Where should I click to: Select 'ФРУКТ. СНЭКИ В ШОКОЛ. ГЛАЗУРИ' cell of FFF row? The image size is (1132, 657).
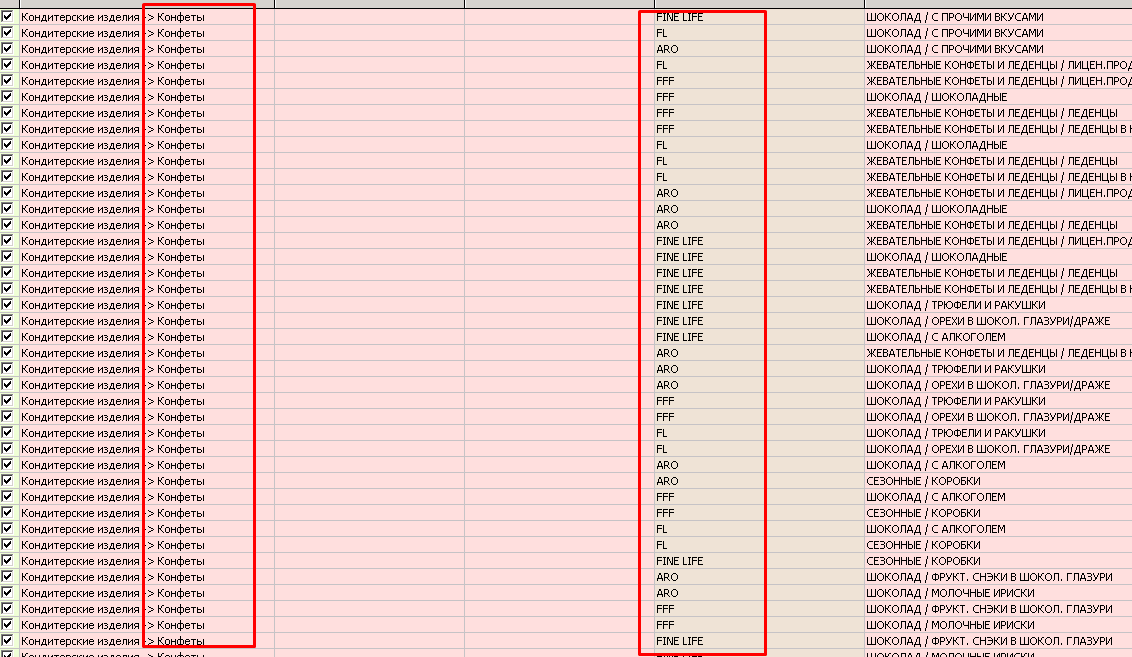click(998, 609)
